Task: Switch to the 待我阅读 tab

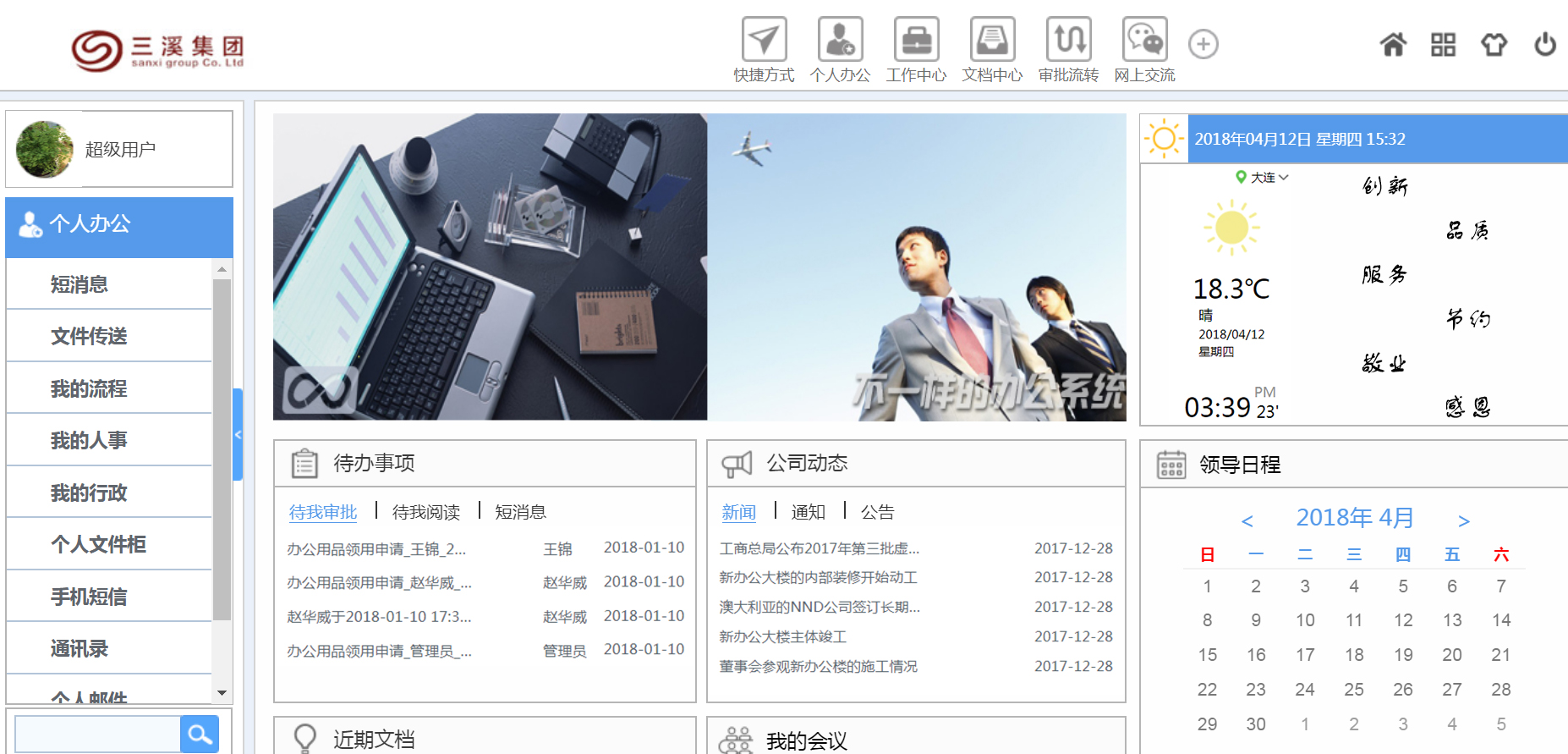Action: pyautogui.click(x=425, y=512)
